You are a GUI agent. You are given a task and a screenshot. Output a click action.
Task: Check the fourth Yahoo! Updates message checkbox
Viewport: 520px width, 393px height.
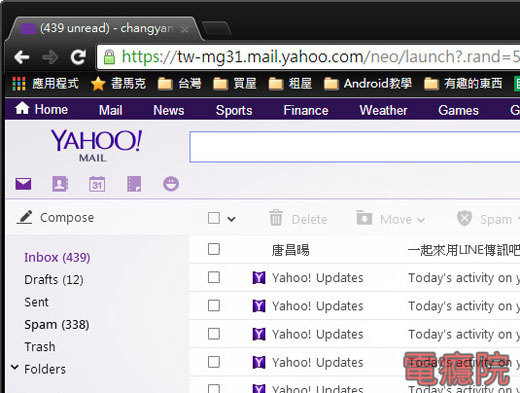[214, 362]
